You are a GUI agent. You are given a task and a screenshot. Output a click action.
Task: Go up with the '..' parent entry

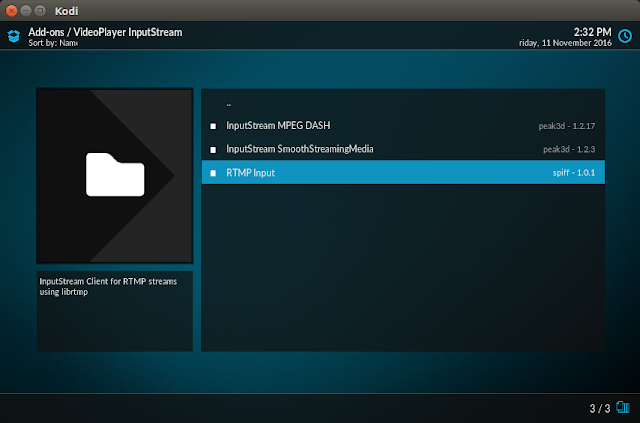[403, 104]
